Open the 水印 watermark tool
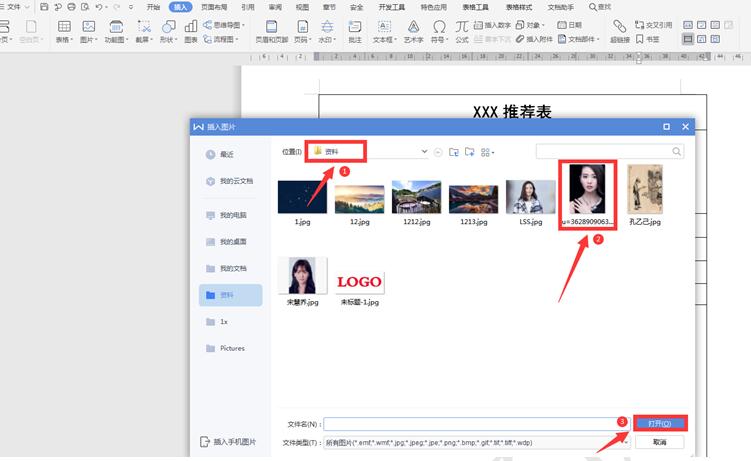This screenshot has width=751, height=461. 327,32
